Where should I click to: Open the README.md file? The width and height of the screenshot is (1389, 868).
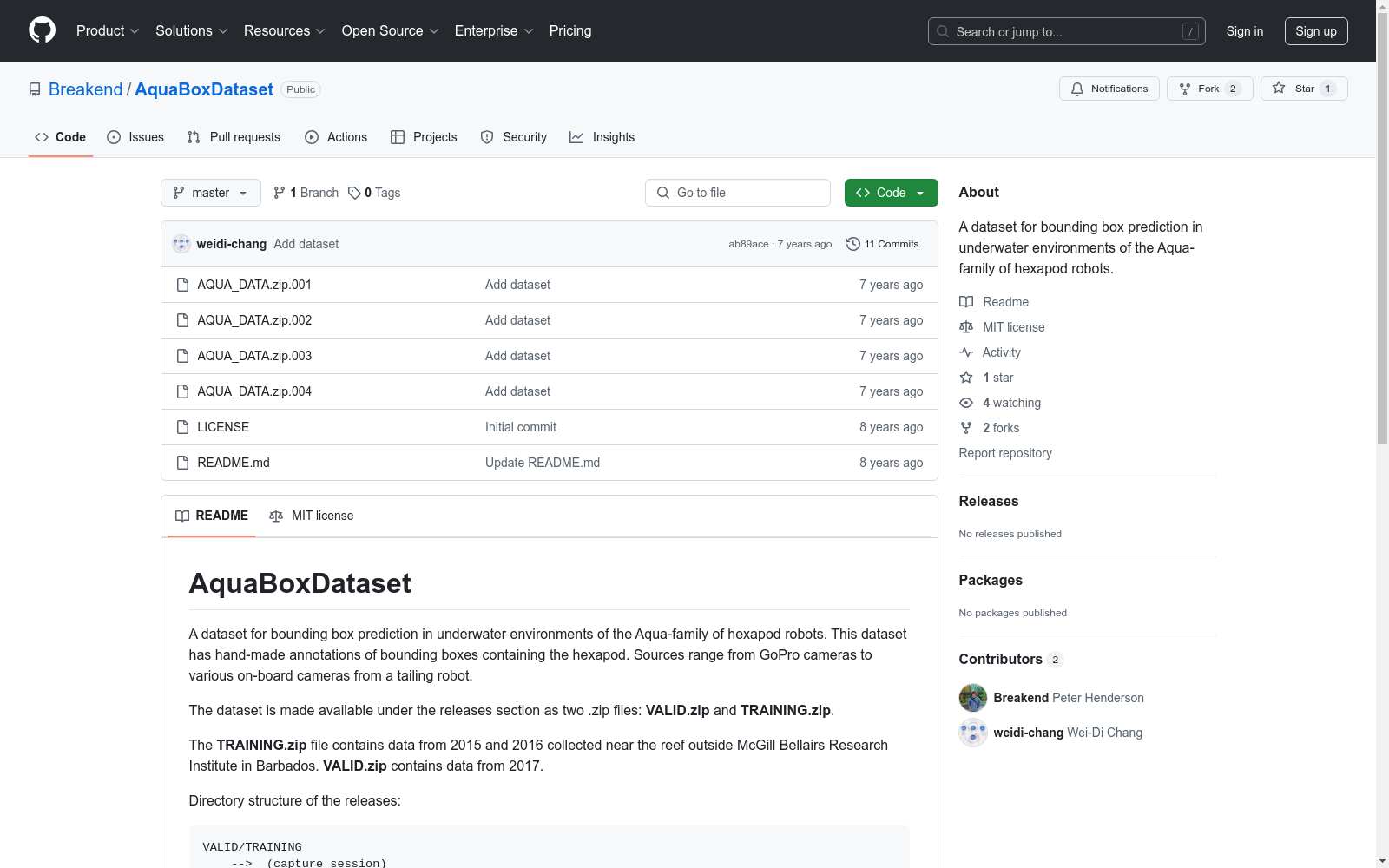pos(234,463)
